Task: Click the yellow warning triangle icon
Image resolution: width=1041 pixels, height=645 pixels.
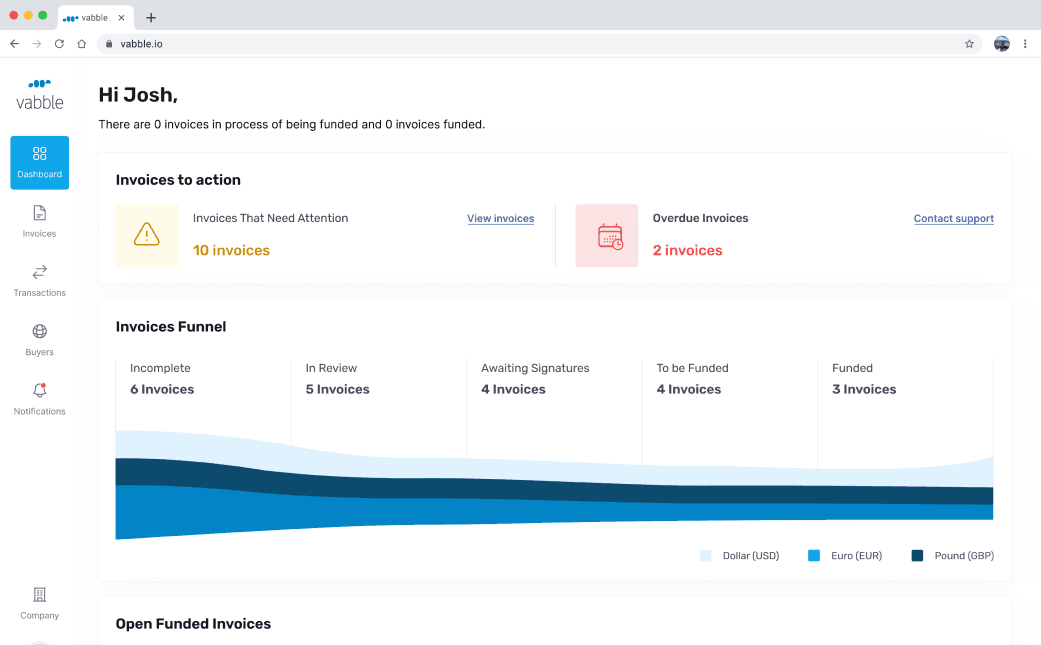Action: [x=147, y=236]
